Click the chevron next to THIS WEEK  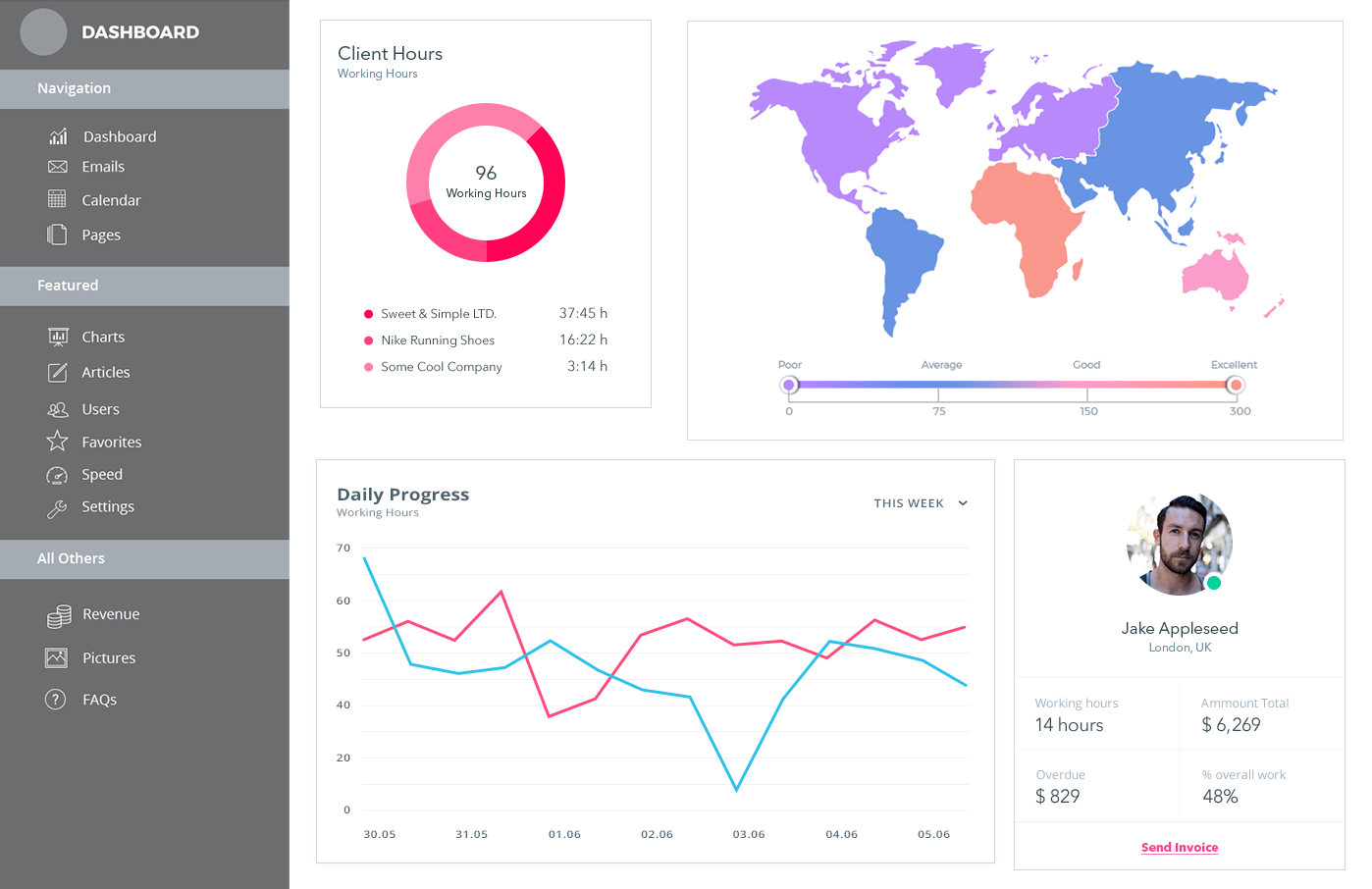[963, 503]
